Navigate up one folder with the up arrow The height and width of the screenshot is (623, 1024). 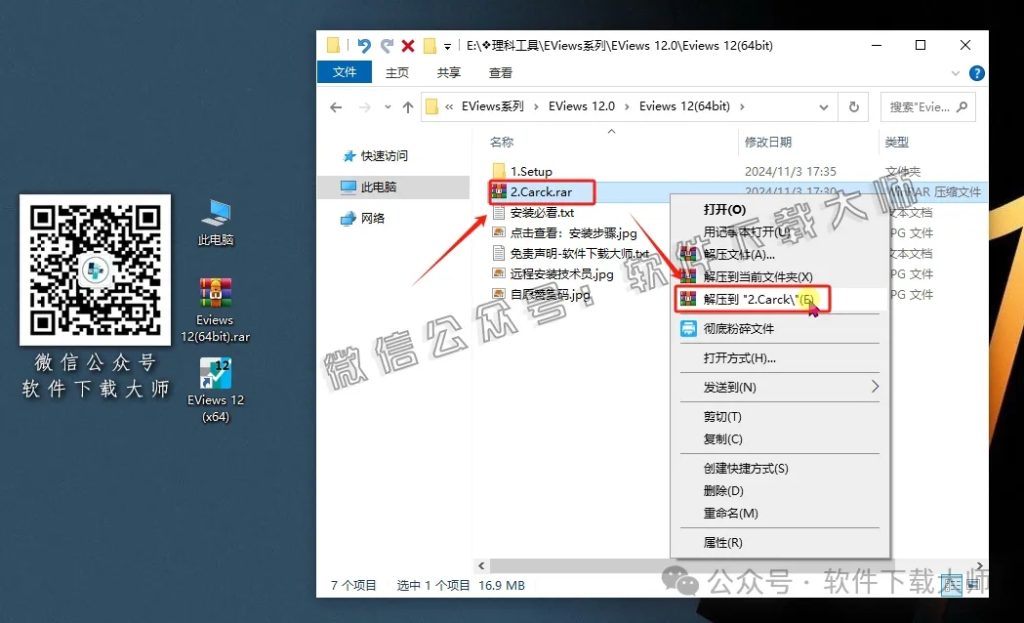point(407,106)
